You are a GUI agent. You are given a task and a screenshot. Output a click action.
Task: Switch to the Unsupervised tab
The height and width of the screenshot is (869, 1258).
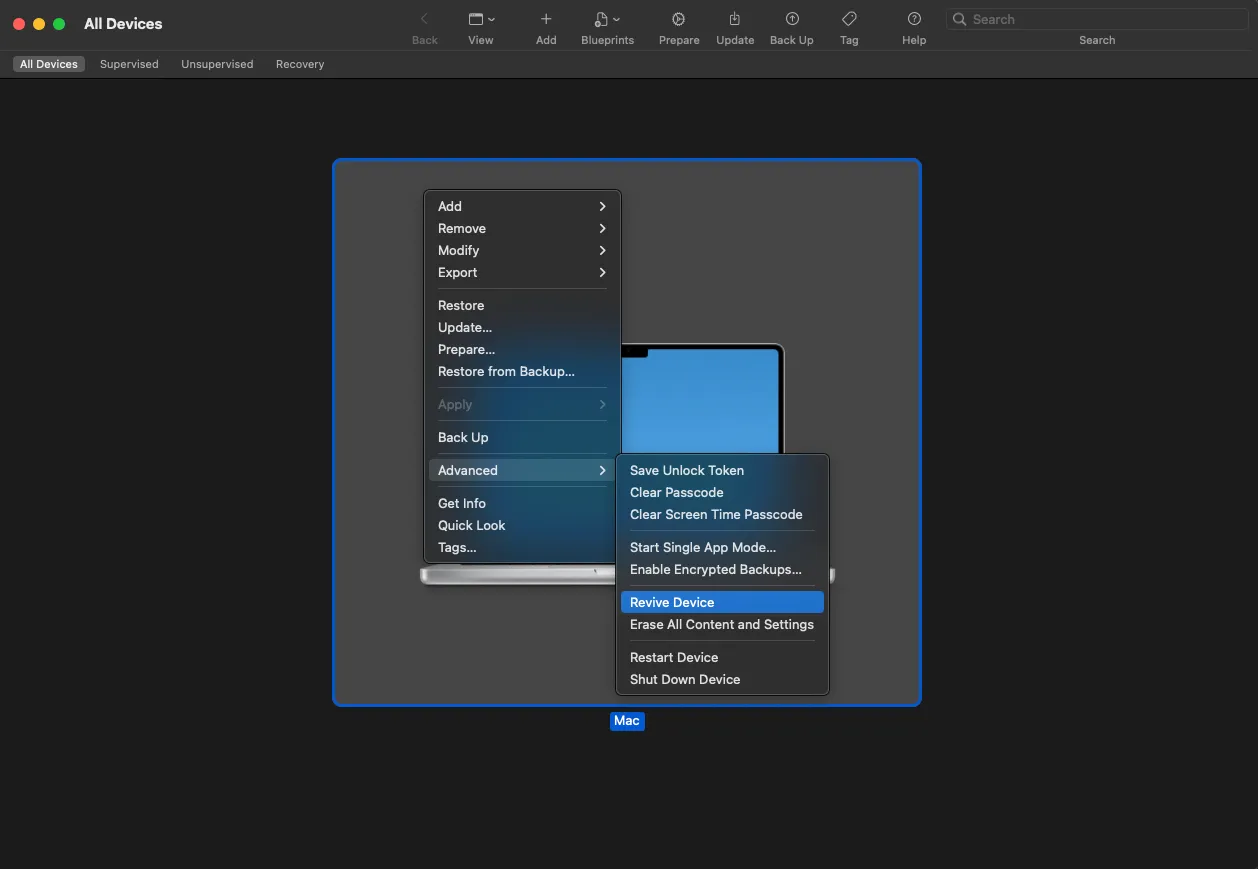pyautogui.click(x=217, y=64)
